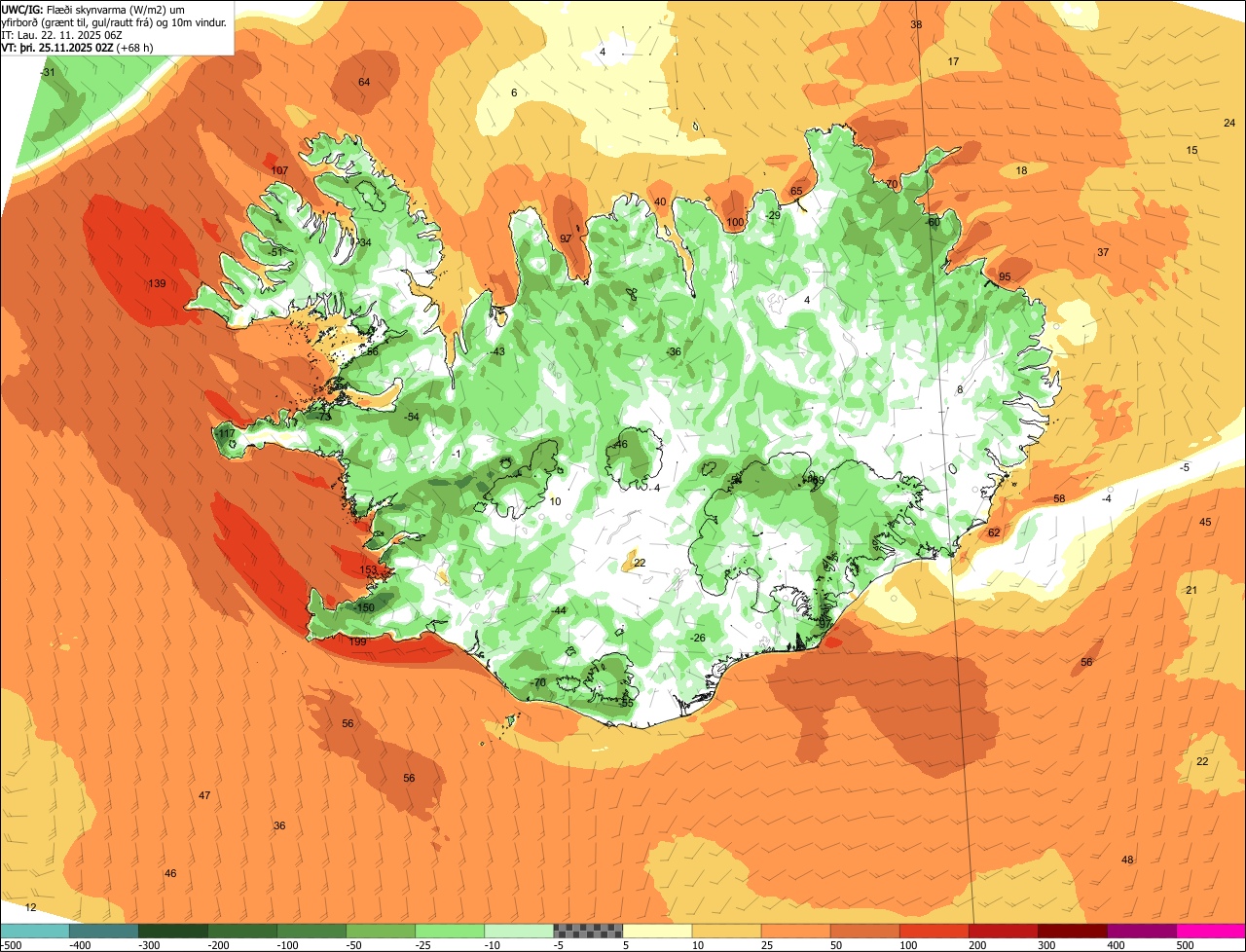Click the value 70 on the northeast peninsula
Image resolution: width=1246 pixels, height=952 pixels.
892,185
